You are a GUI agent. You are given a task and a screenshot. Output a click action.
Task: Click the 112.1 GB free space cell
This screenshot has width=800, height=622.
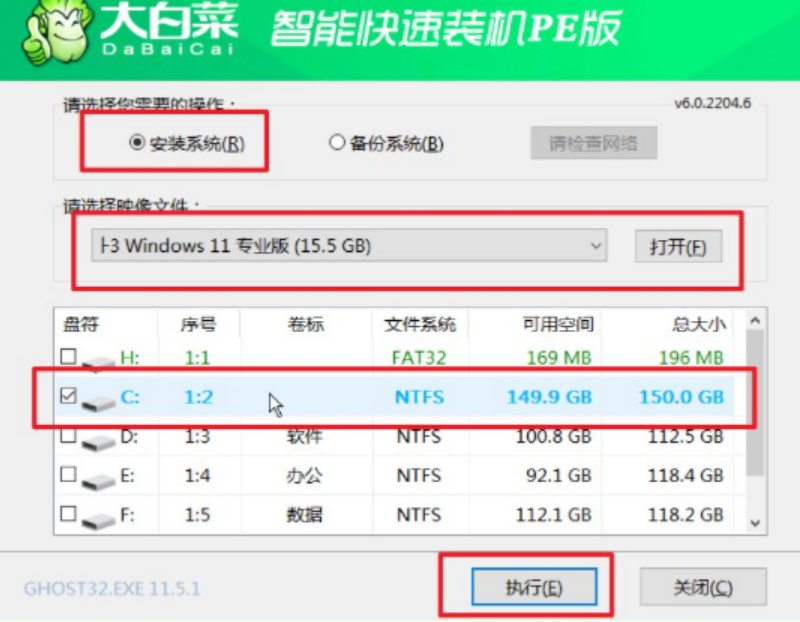coord(554,515)
